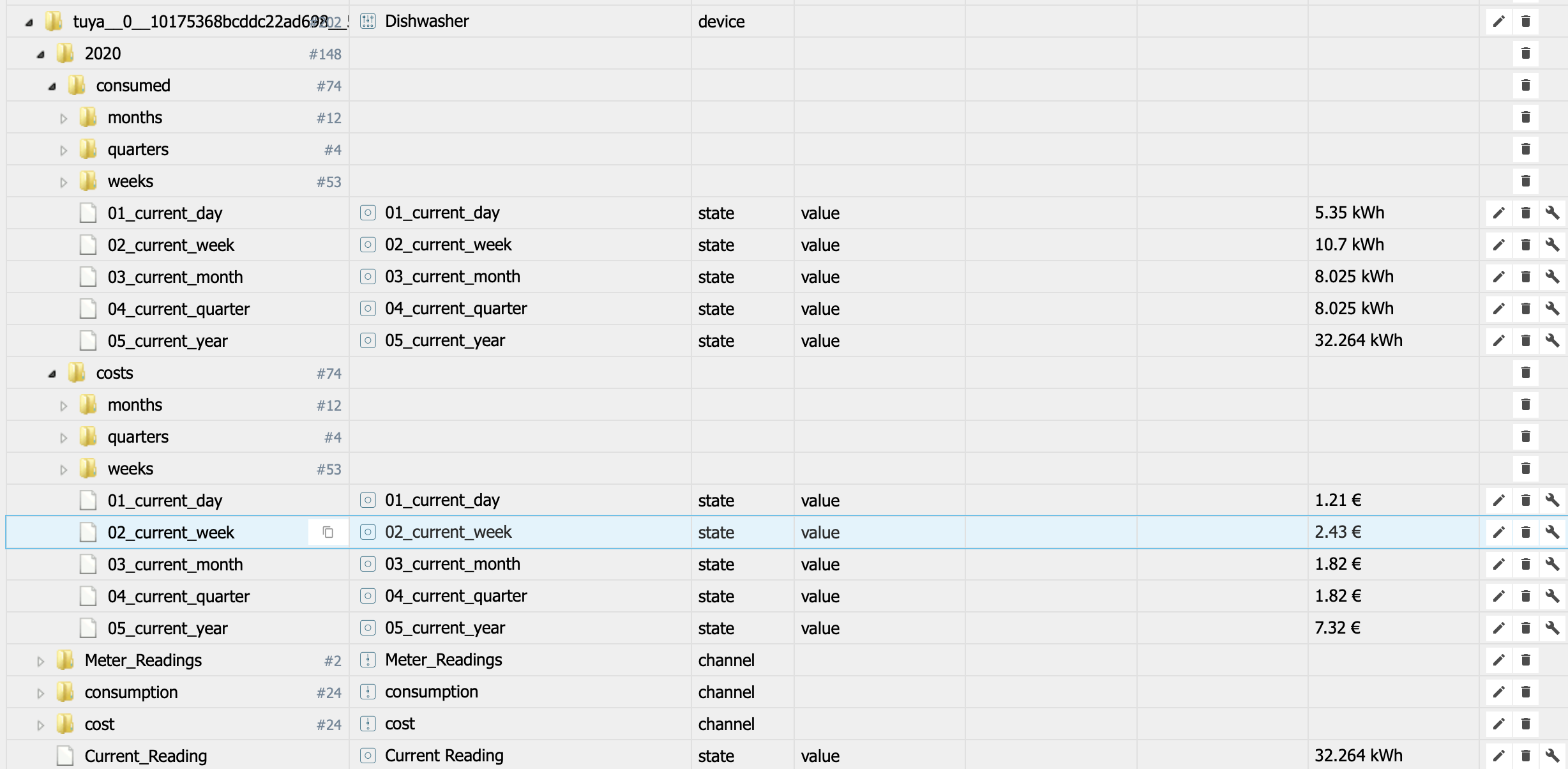Open wrench settings for Current_Reading state

[x=1552, y=756]
